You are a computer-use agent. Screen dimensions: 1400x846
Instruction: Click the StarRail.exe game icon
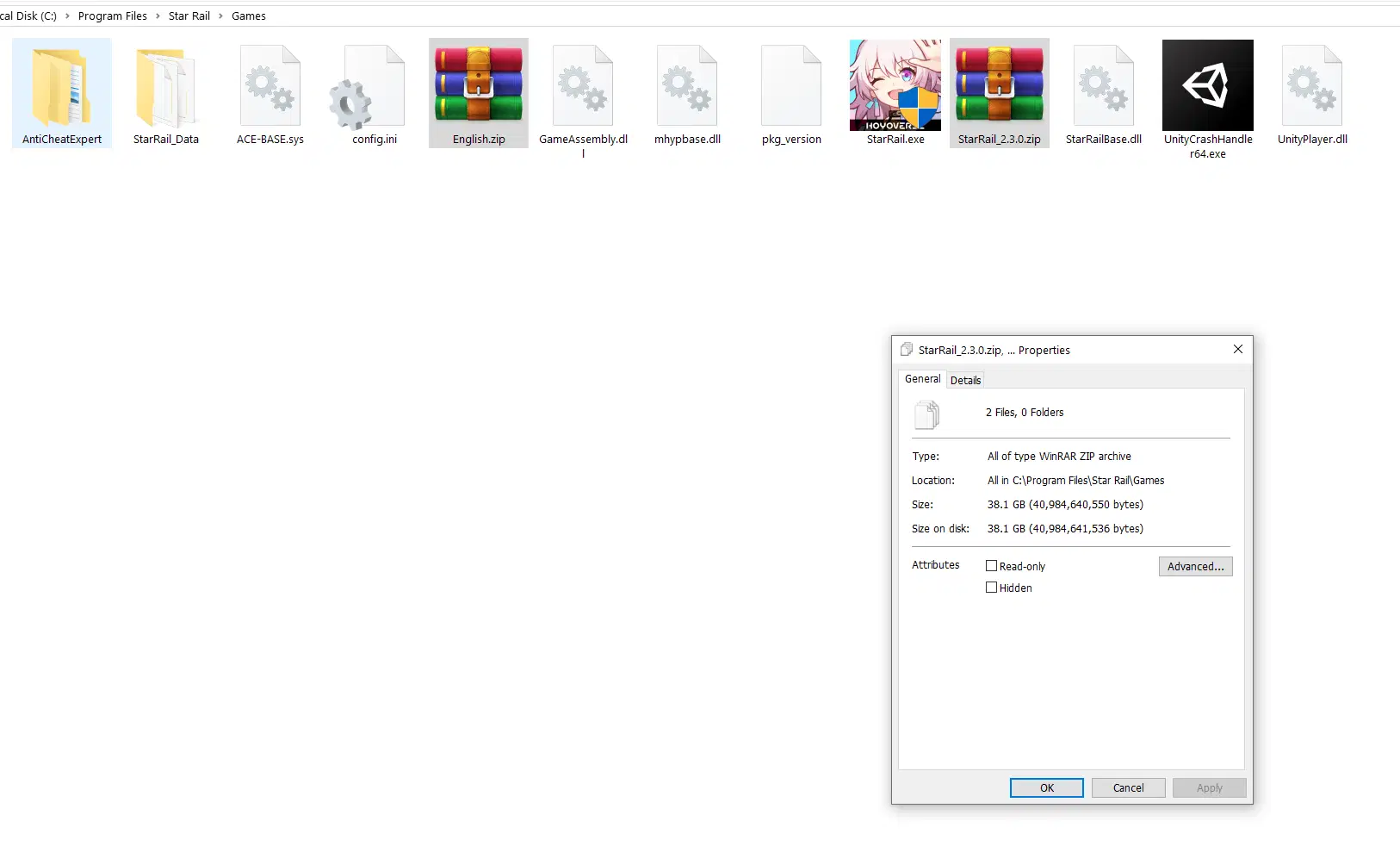[x=895, y=86]
